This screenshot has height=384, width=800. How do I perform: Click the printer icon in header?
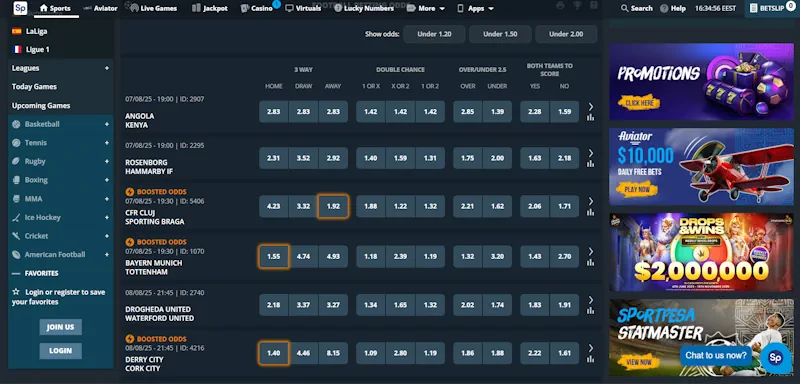click(560, 6)
